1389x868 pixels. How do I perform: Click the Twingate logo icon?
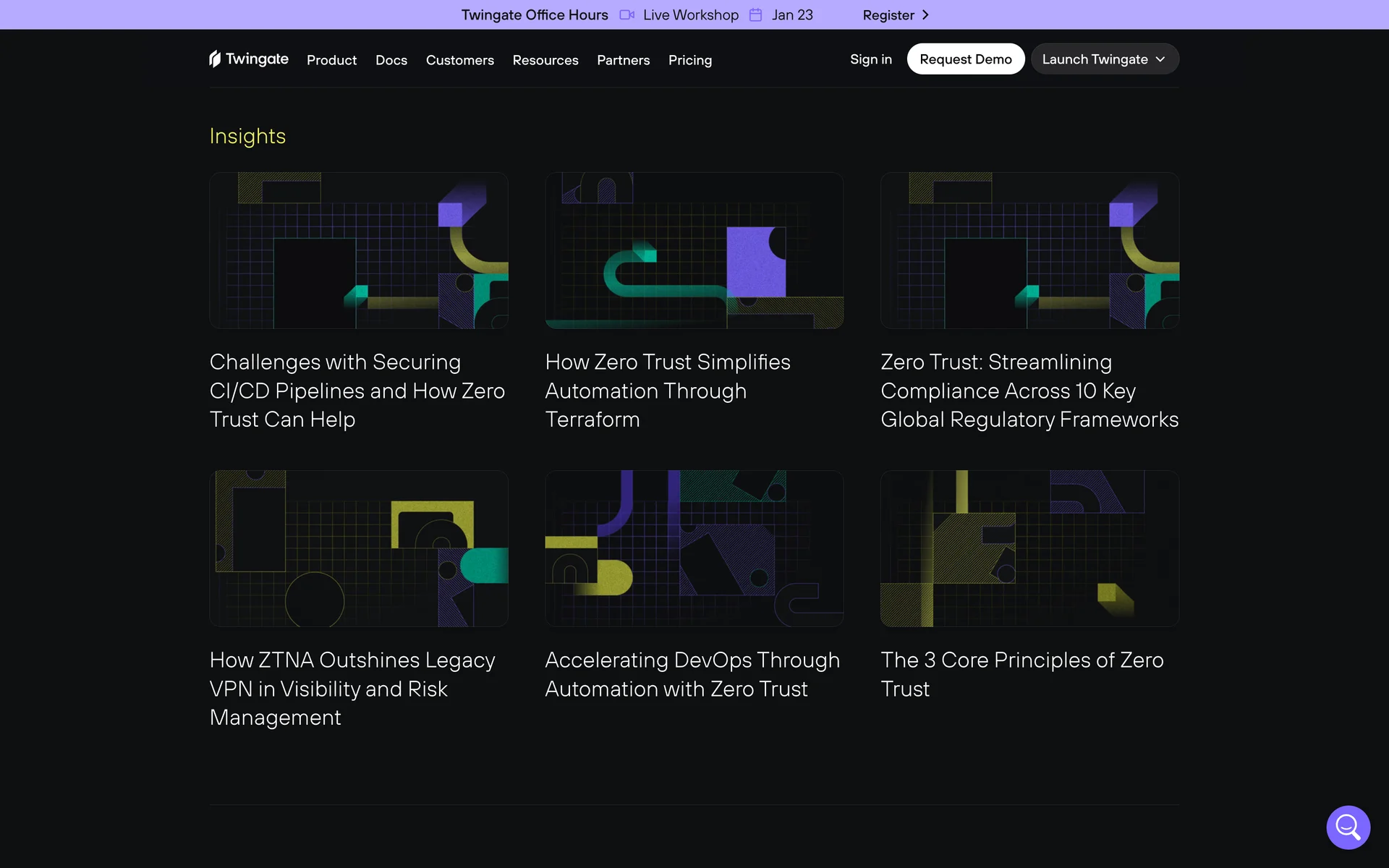(215, 59)
